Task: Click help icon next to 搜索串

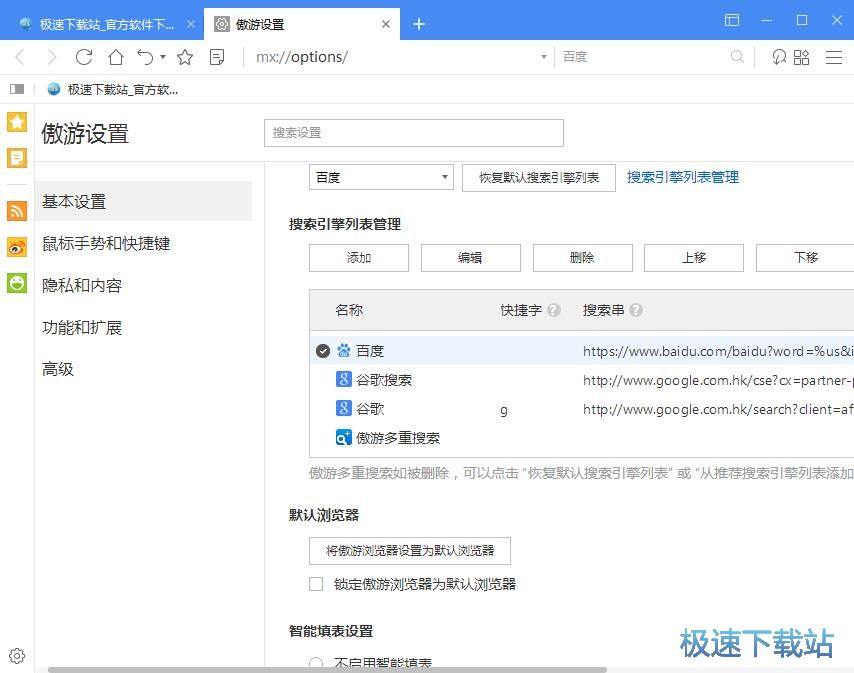Action: click(x=636, y=310)
